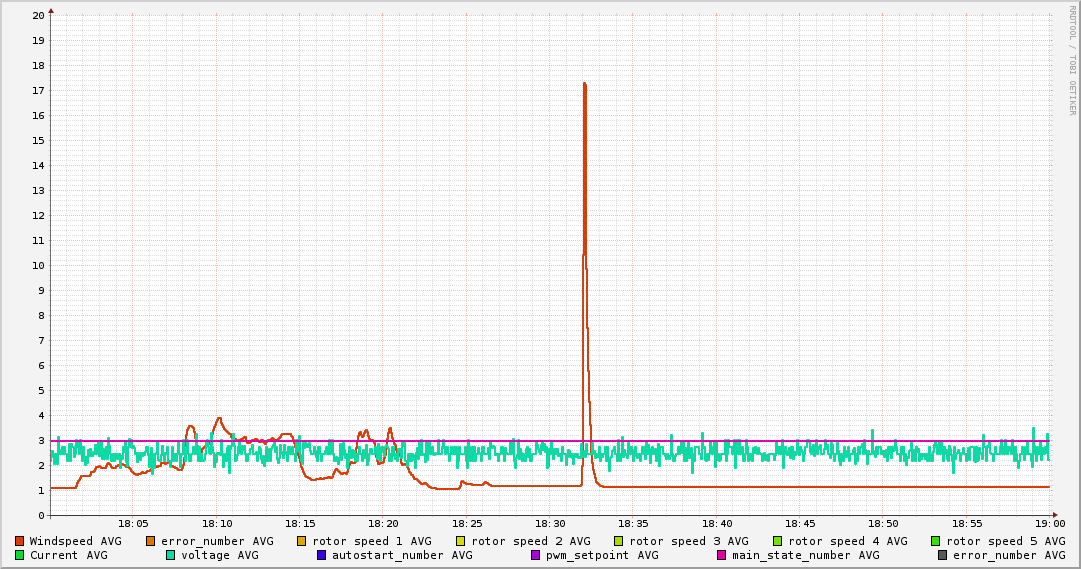Click the blue autostart_number AVG swatch
The height and width of the screenshot is (569, 1081).
tap(322, 555)
